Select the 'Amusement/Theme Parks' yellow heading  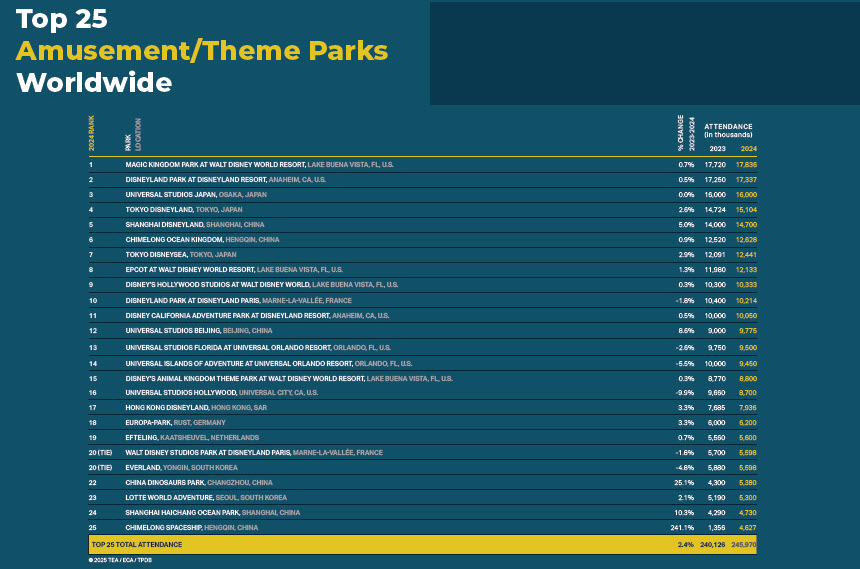[x=201, y=51]
